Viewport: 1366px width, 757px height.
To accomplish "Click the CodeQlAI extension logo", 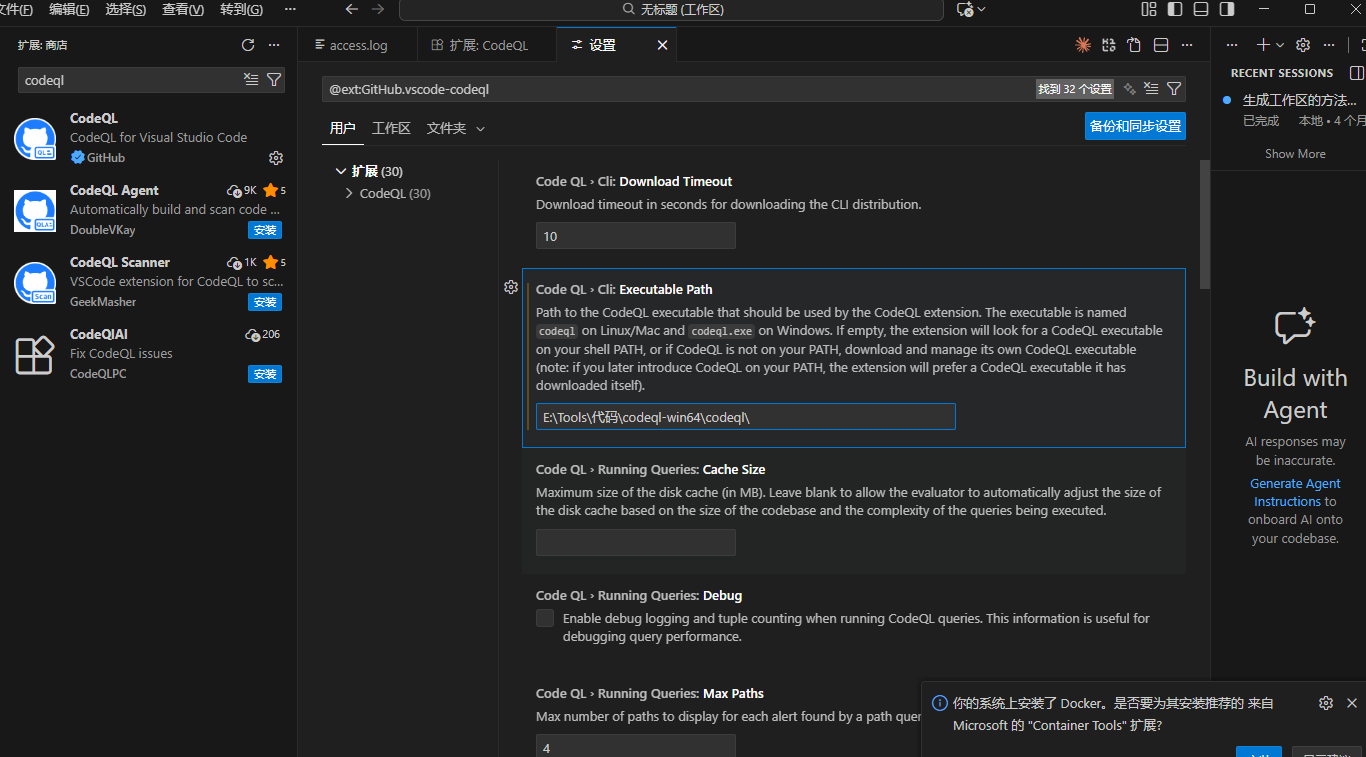I will coord(35,355).
